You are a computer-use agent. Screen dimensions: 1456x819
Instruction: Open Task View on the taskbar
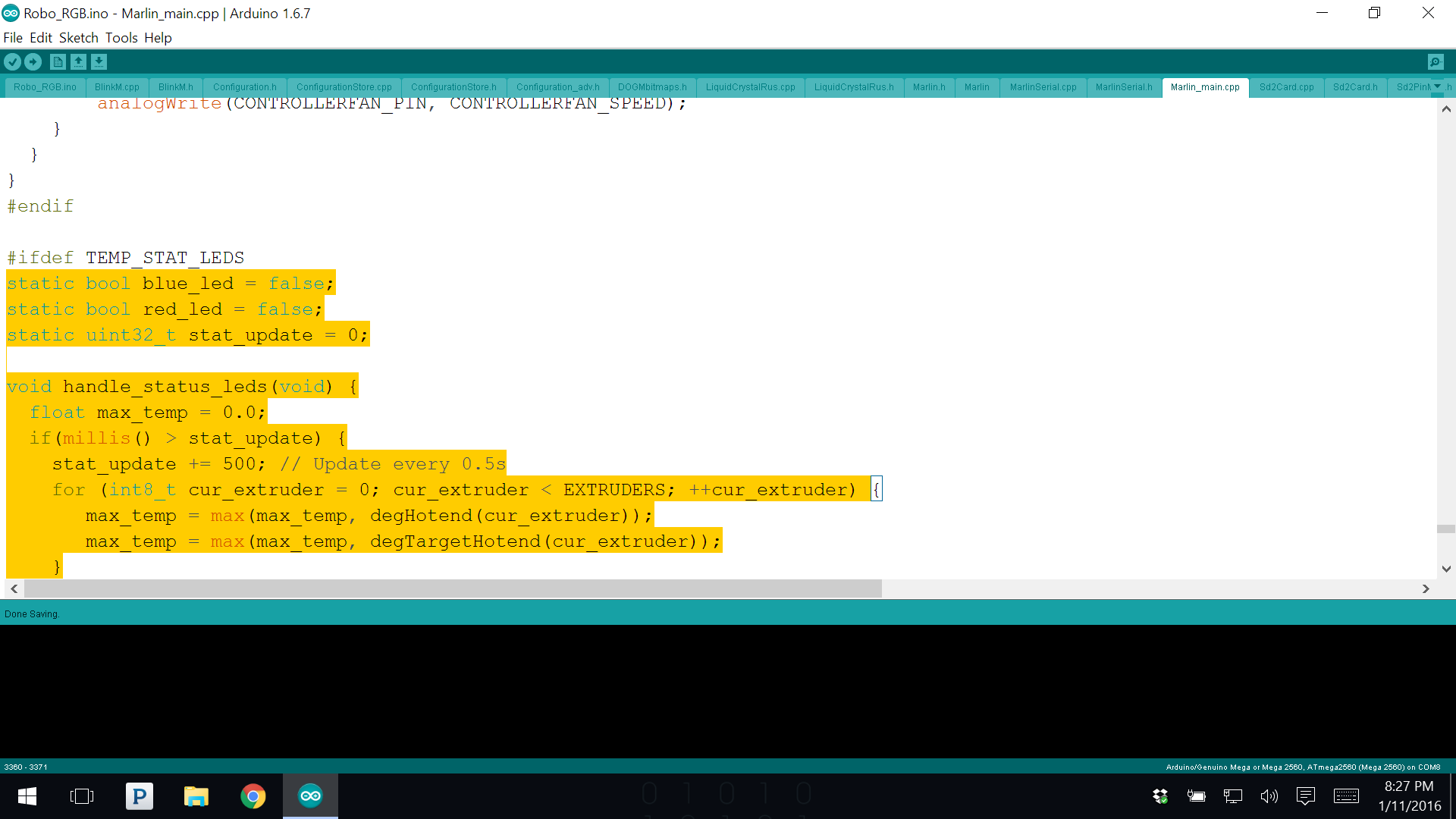pos(82,796)
